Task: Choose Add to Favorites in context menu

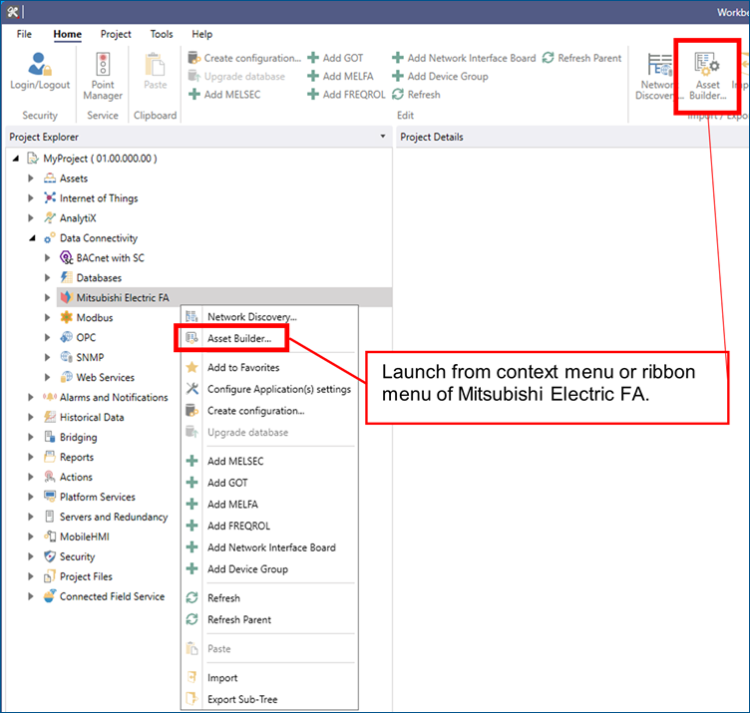Action: pyautogui.click(x=270, y=367)
